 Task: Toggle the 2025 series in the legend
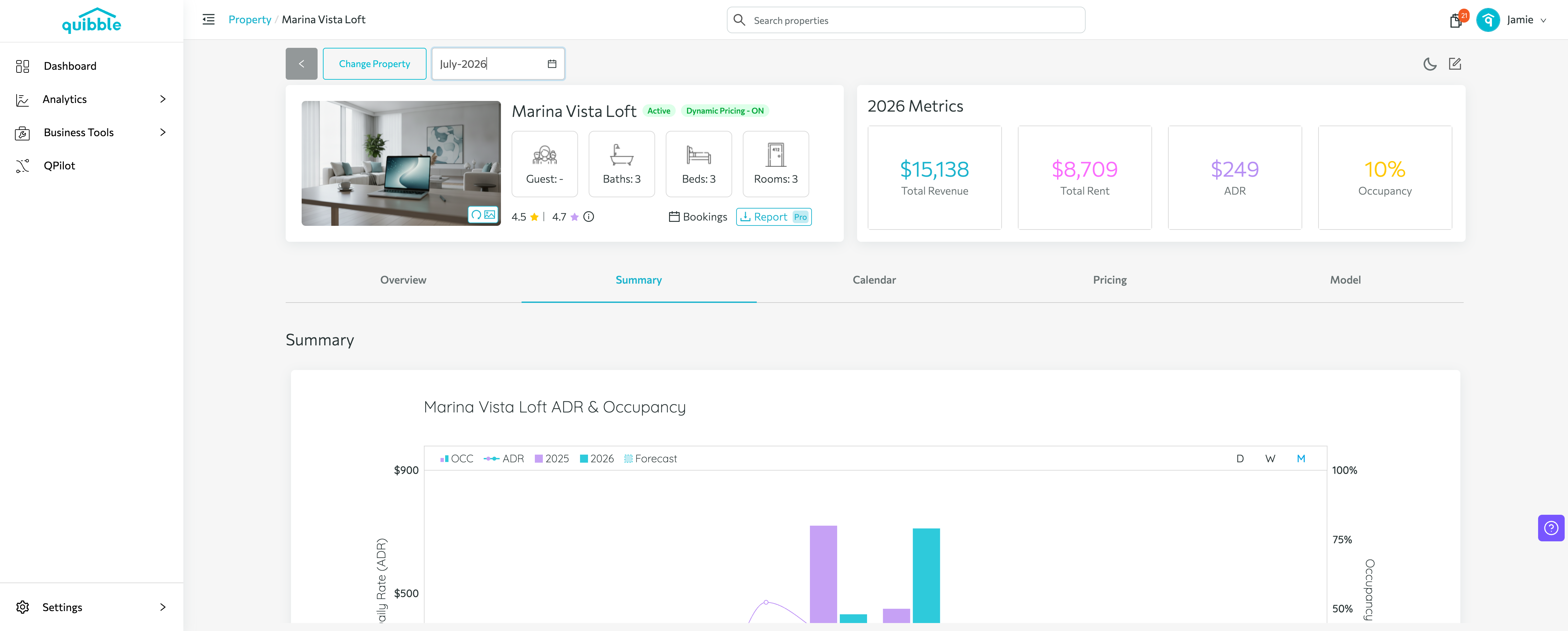pyautogui.click(x=551, y=459)
